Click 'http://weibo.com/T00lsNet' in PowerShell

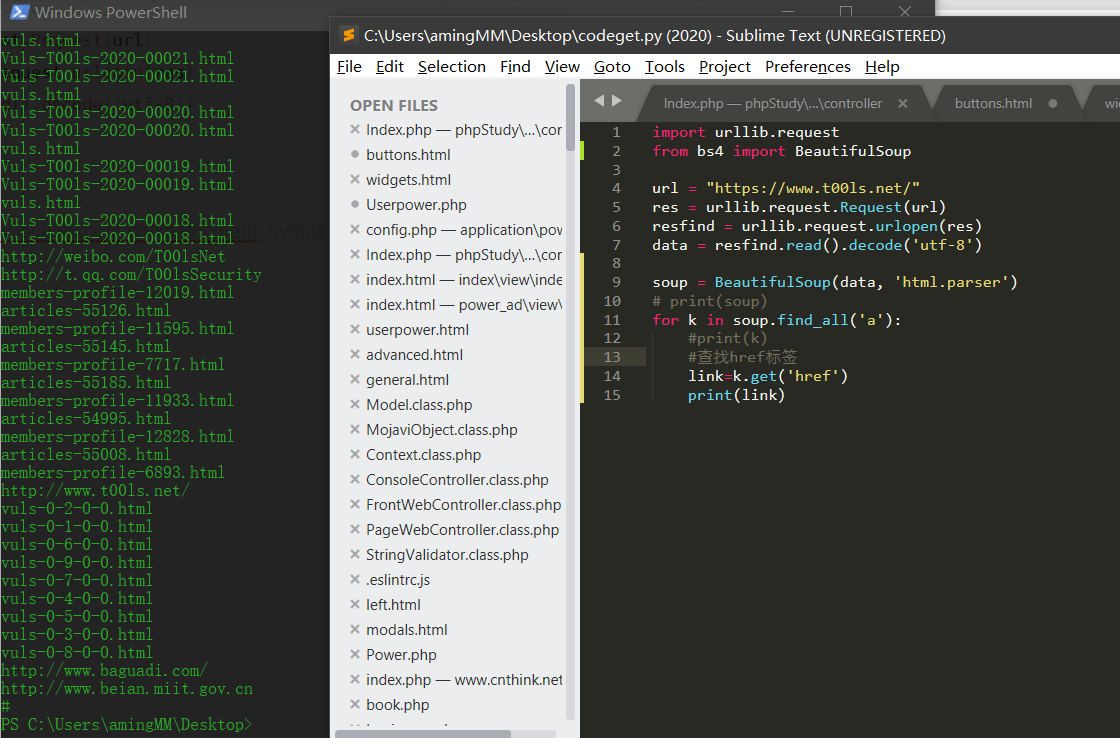[x=113, y=256]
